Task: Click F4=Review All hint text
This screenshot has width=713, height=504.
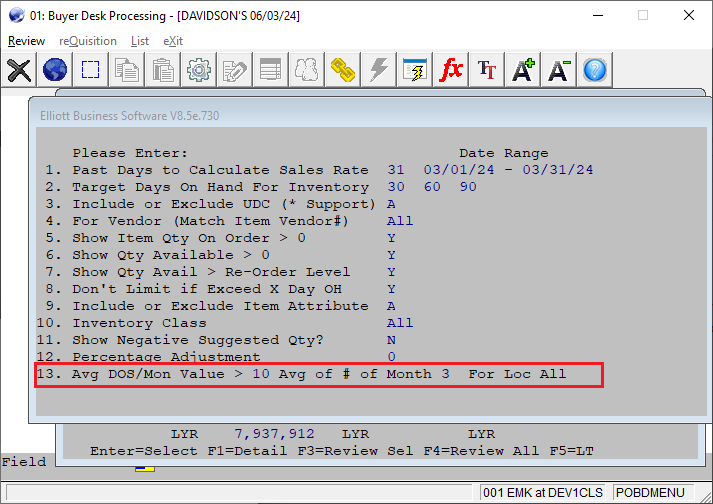Action: click(482, 451)
